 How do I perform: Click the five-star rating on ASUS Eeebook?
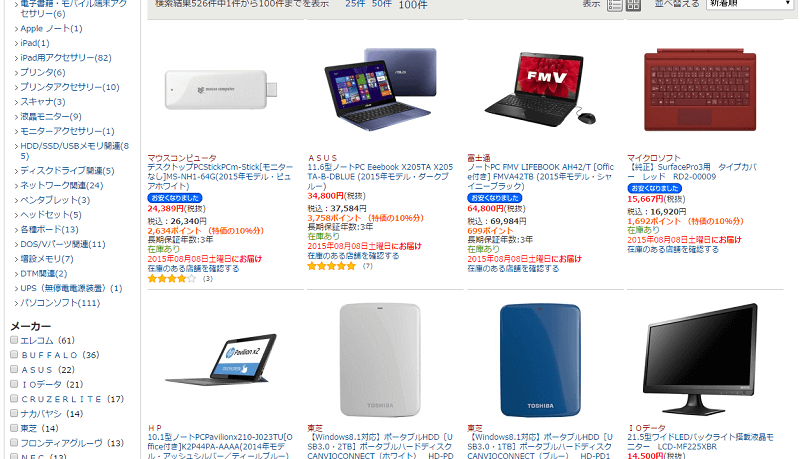point(331,266)
